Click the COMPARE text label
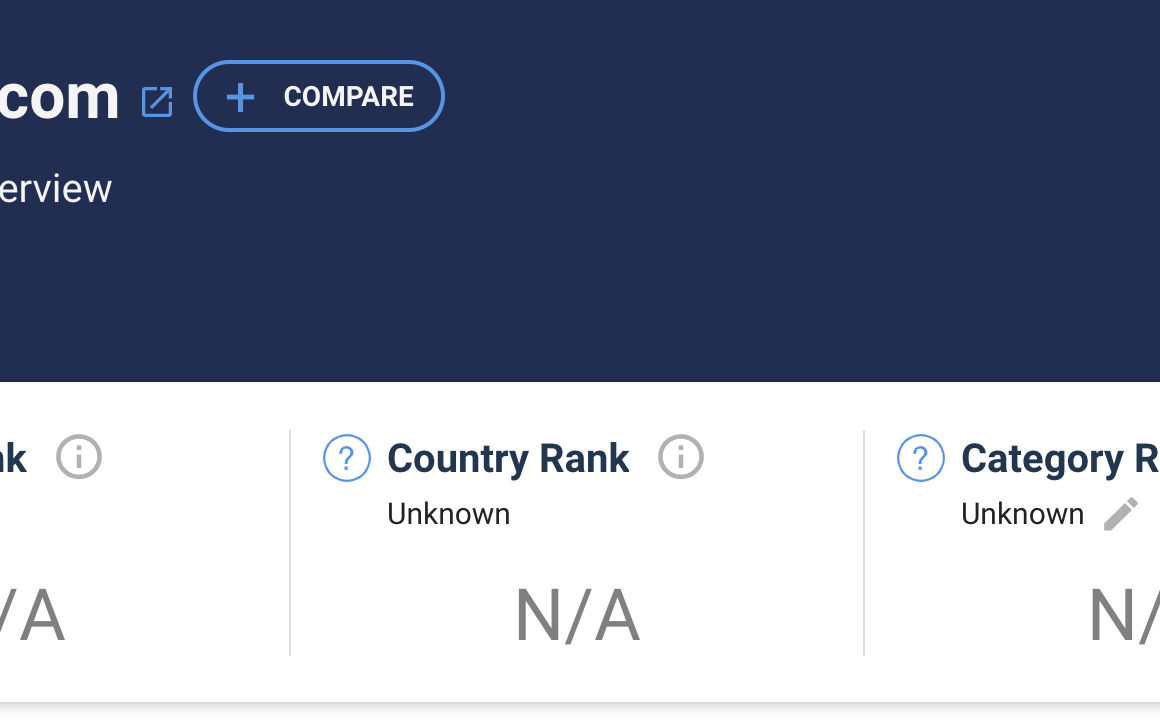1160x726 pixels. click(348, 96)
